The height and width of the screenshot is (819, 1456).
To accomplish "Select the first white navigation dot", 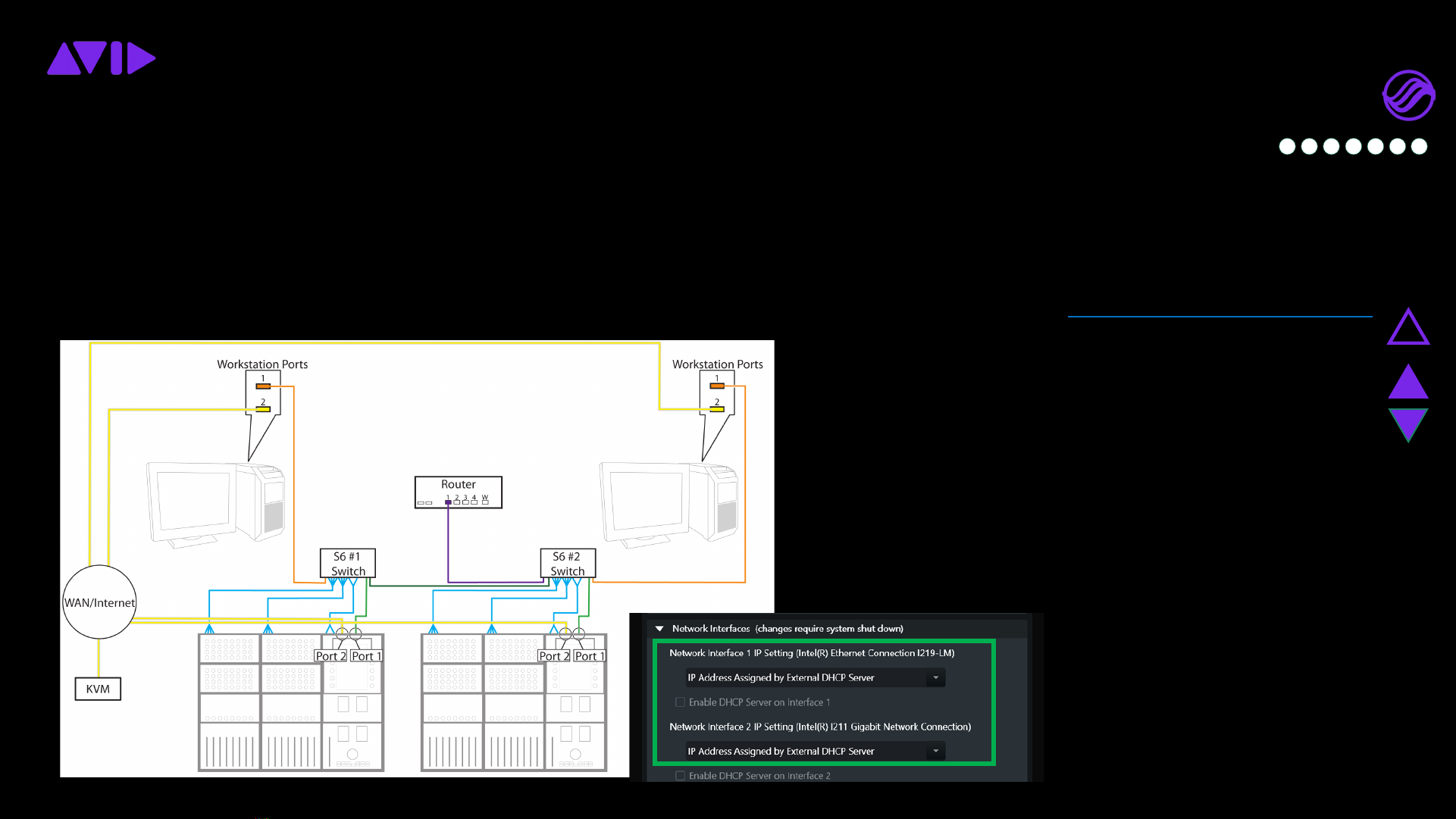I will tap(1287, 146).
